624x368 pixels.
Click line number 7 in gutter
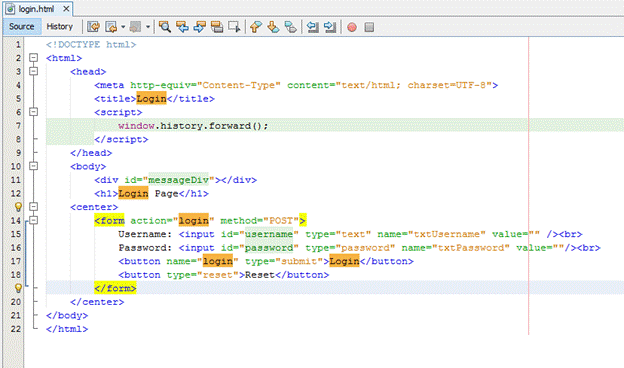18,126
